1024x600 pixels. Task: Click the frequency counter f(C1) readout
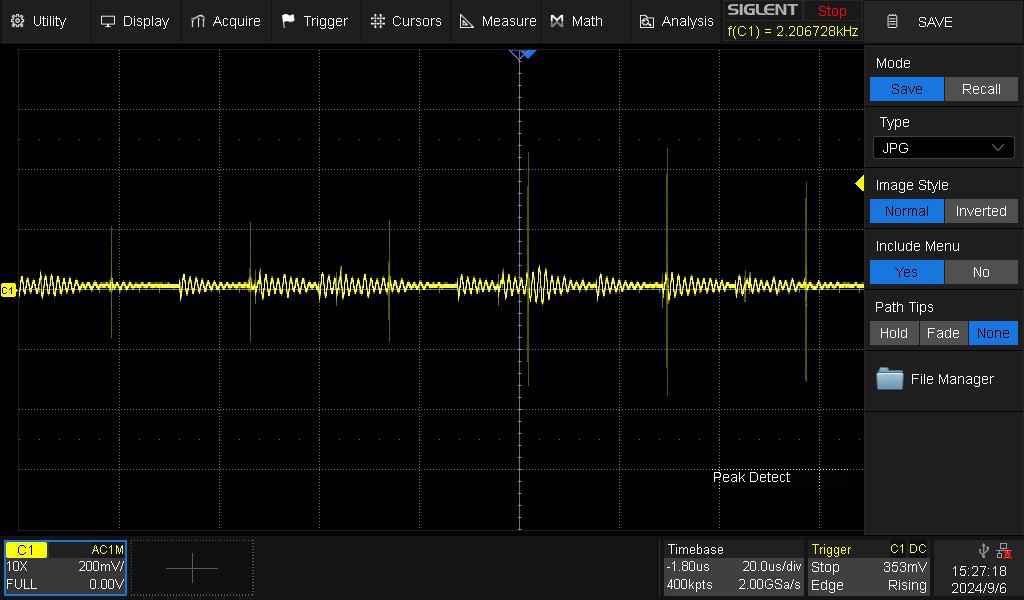pyautogui.click(x=793, y=31)
